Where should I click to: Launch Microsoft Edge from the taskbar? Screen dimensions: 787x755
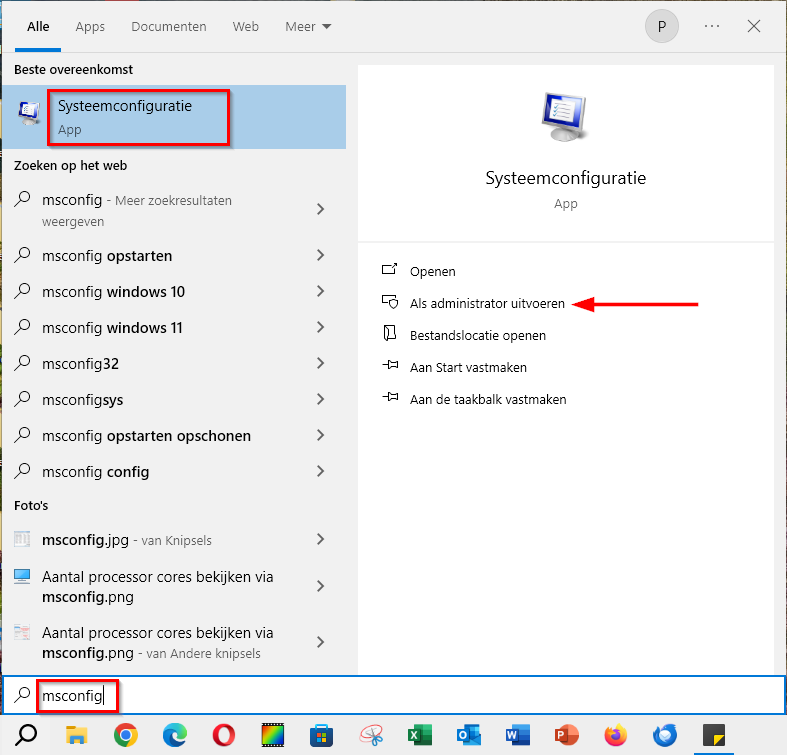pyautogui.click(x=174, y=736)
